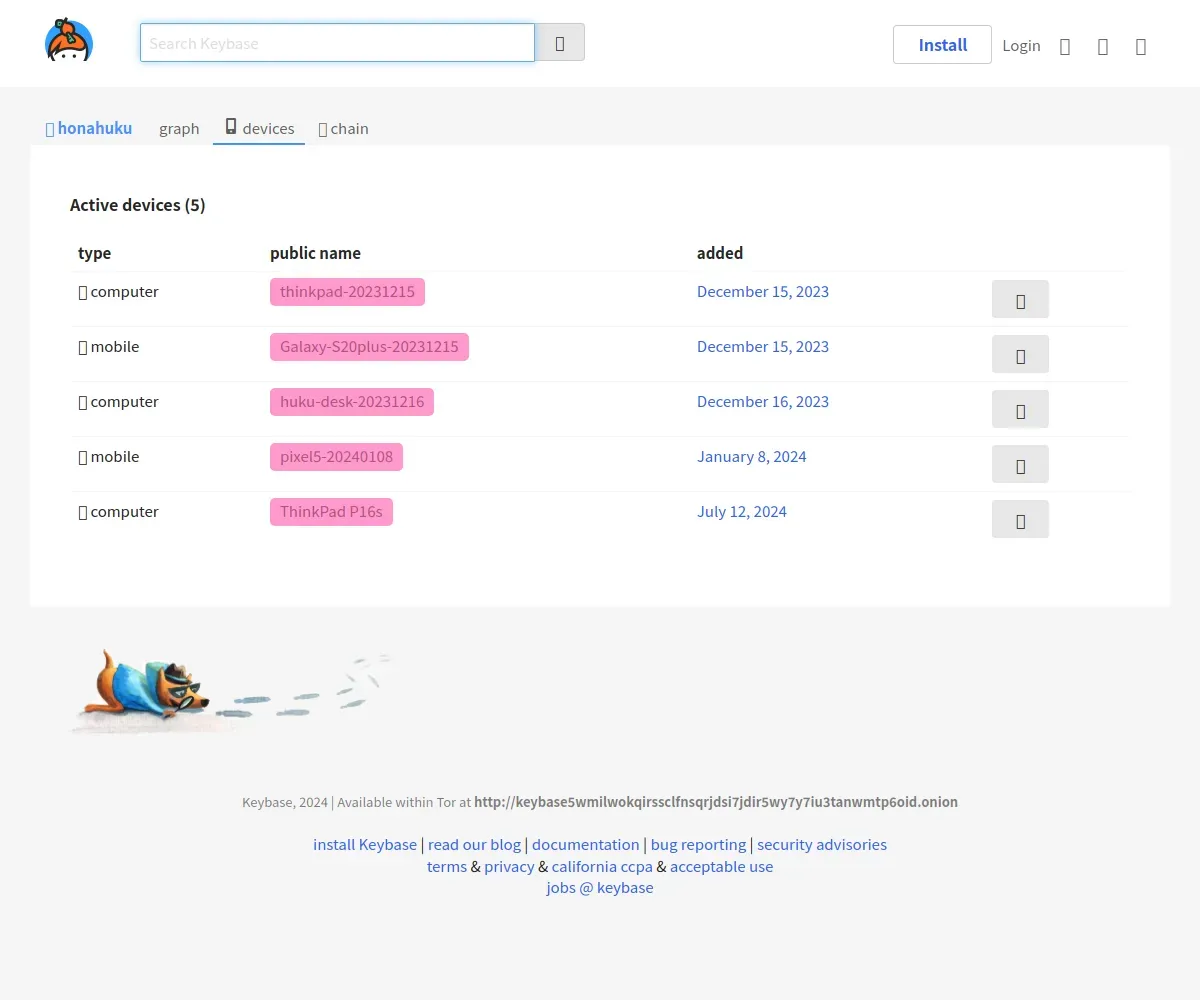Click the second header icon after Login
Image resolution: width=1200 pixels, height=1000 pixels.
(1103, 46)
